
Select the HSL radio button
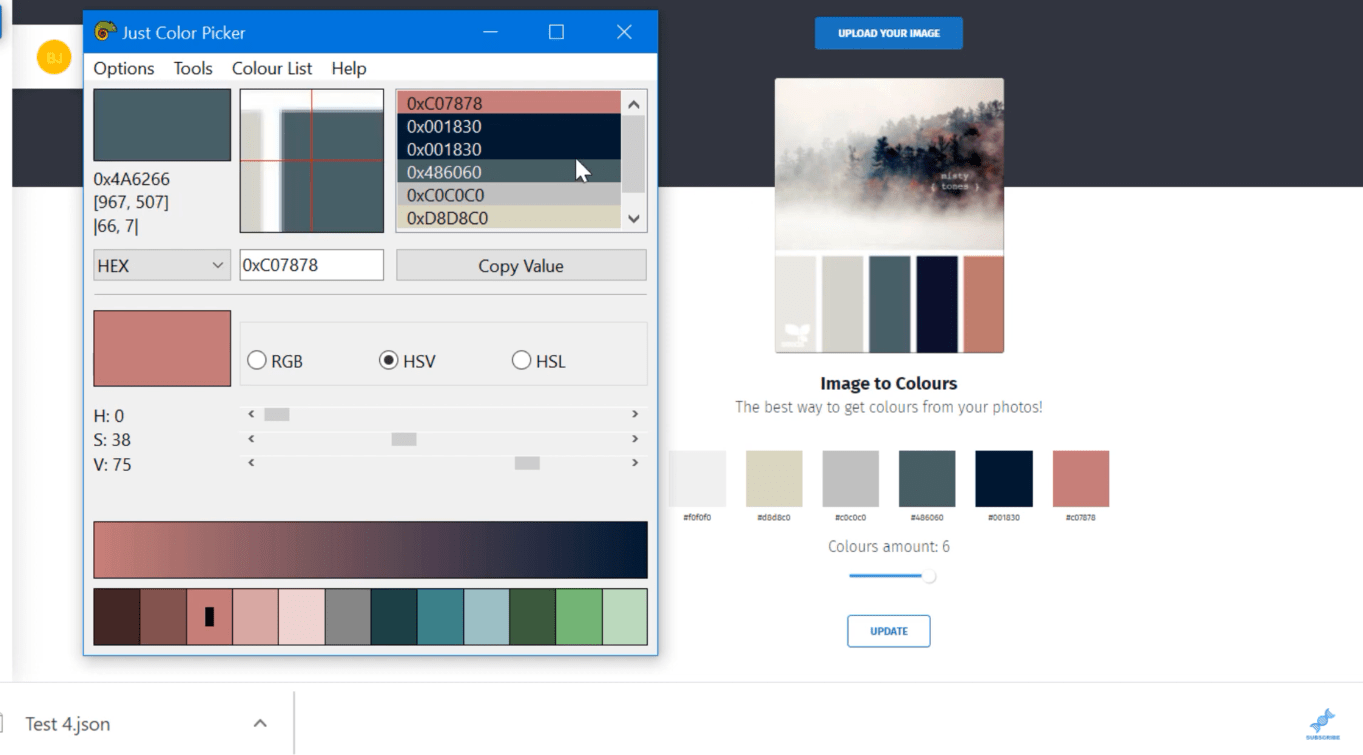[x=521, y=361]
